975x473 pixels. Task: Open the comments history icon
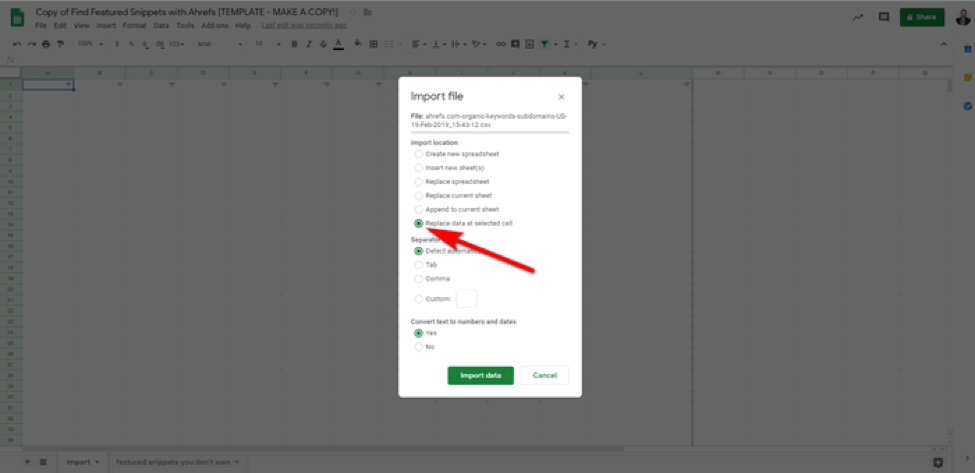tap(883, 17)
